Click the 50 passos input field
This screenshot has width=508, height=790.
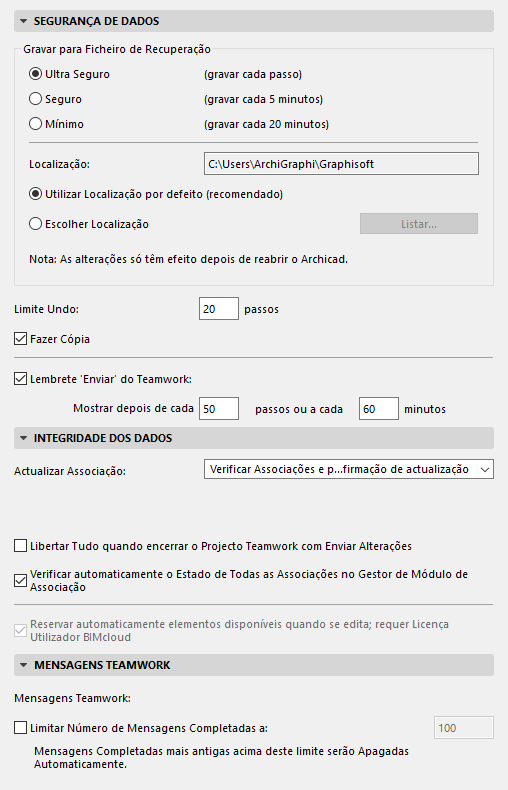tap(219, 409)
